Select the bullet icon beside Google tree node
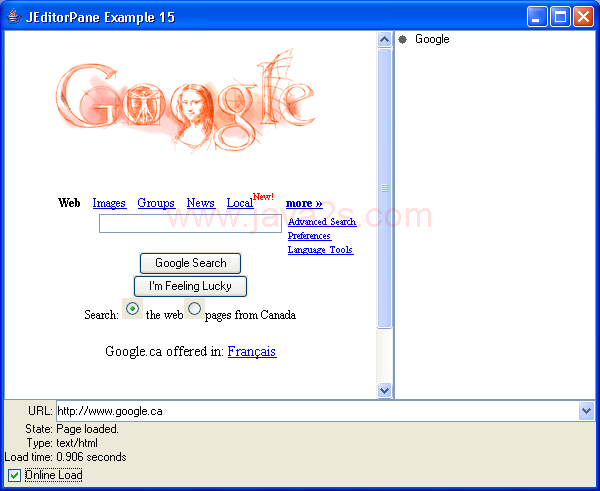Image resolution: width=600 pixels, height=491 pixels. pos(402,39)
